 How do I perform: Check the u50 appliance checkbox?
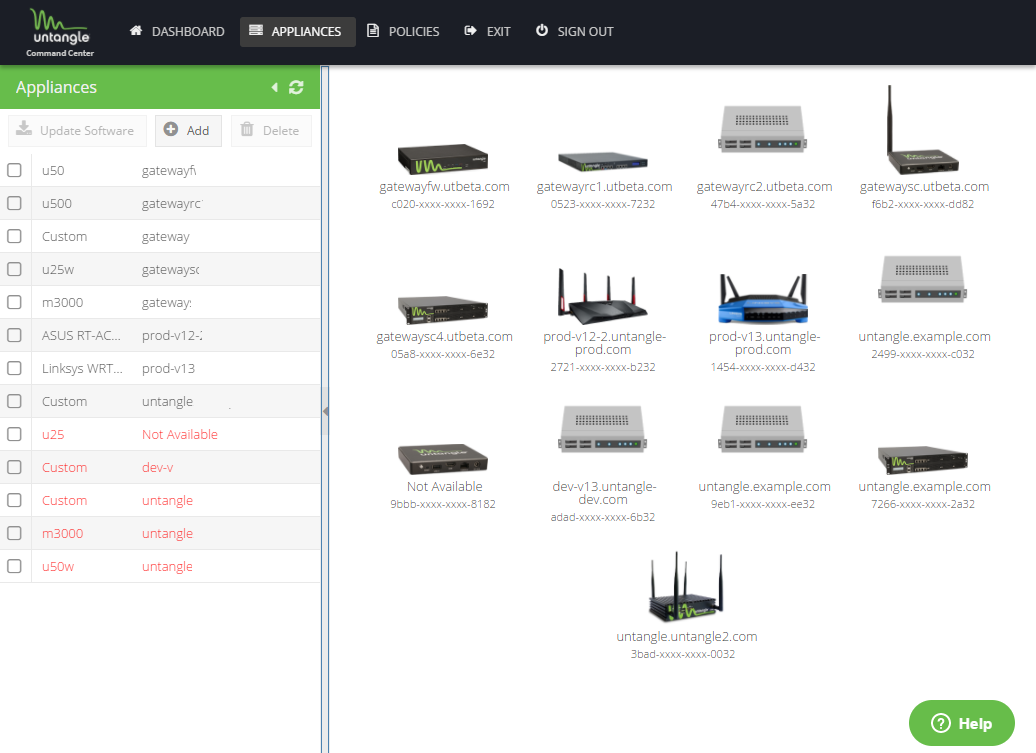[x=15, y=170]
